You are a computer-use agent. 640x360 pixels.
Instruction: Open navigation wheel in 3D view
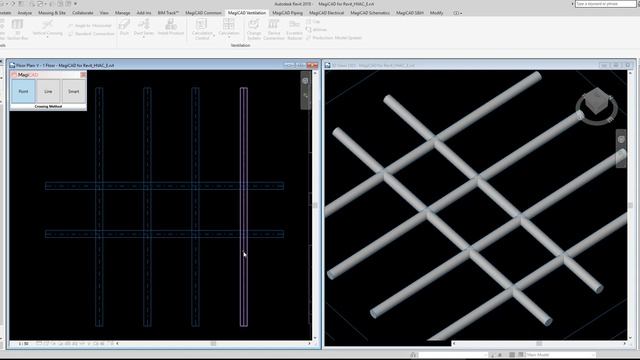point(621,140)
